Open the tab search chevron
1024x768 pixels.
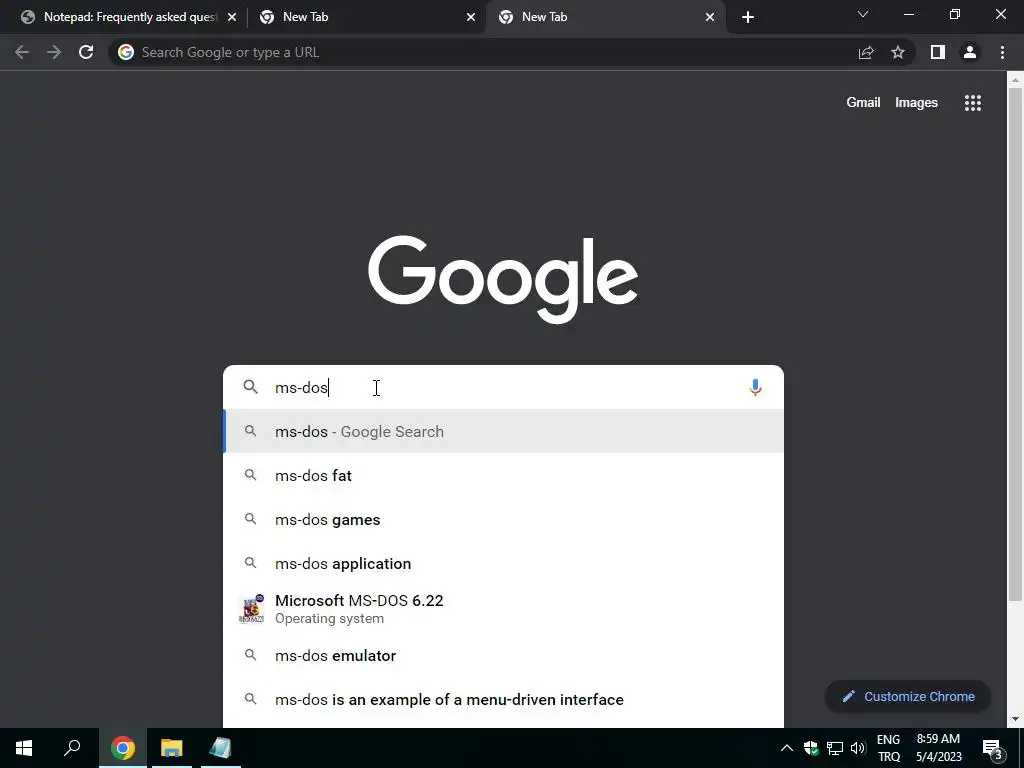click(863, 14)
